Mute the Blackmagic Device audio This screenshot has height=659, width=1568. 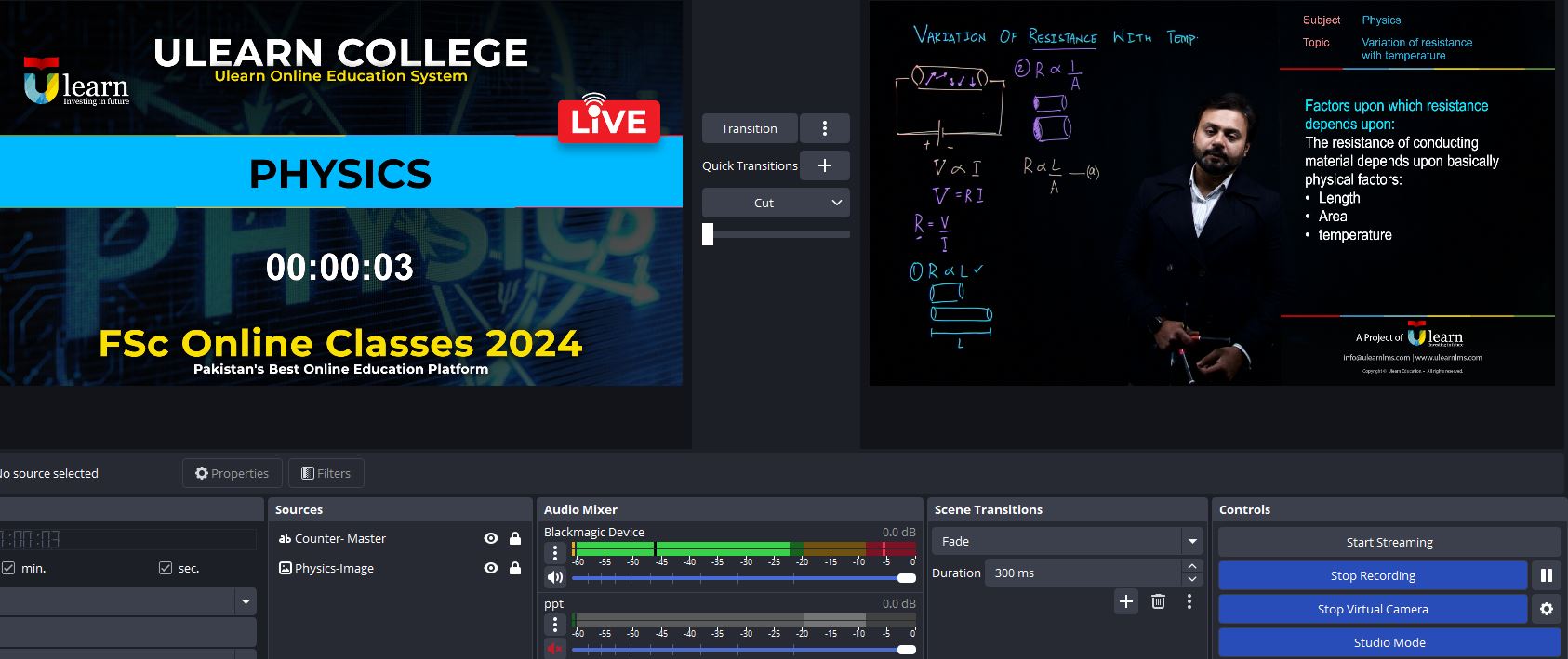(x=555, y=577)
